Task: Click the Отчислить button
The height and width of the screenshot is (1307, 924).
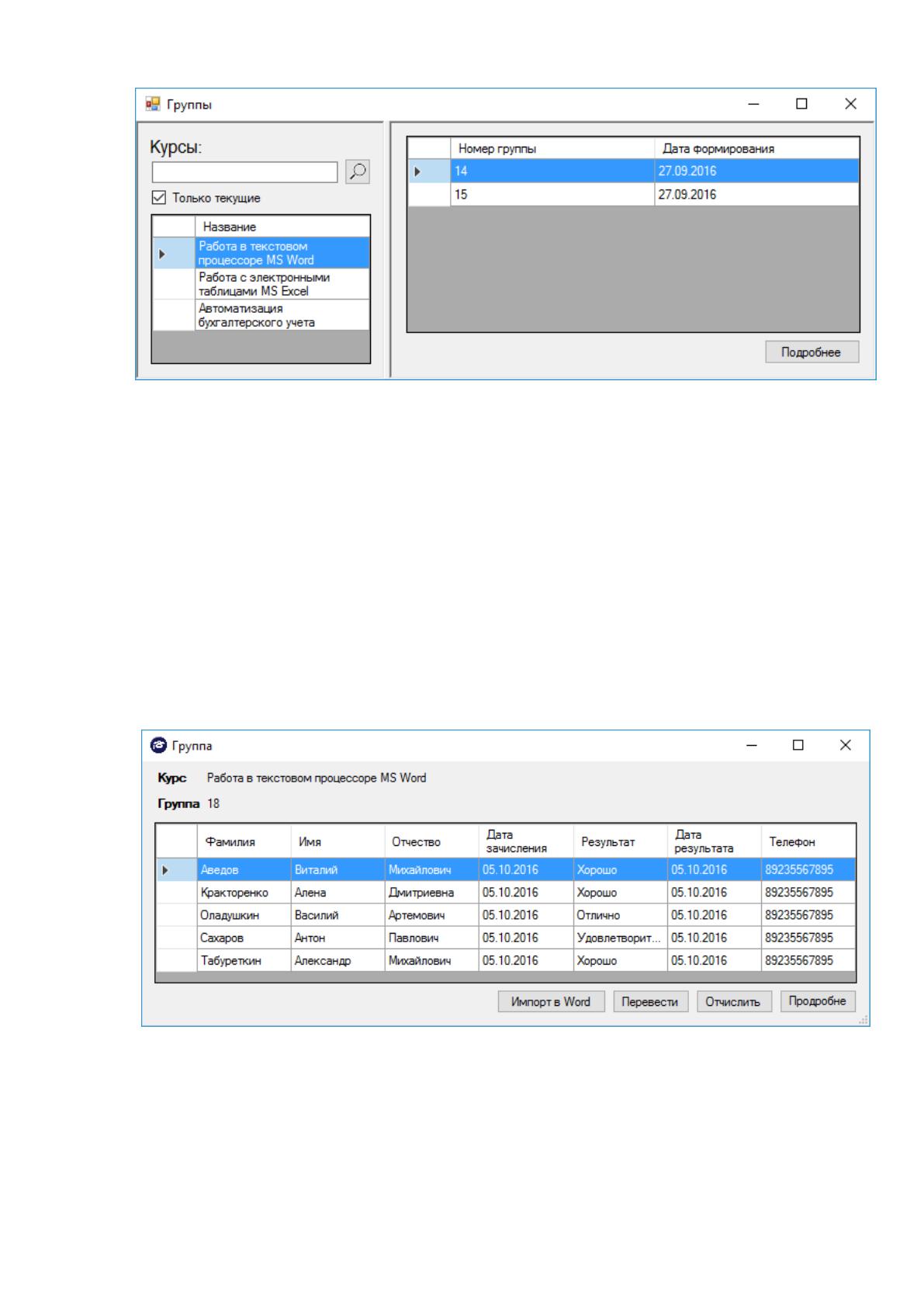Action: tap(733, 1002)
